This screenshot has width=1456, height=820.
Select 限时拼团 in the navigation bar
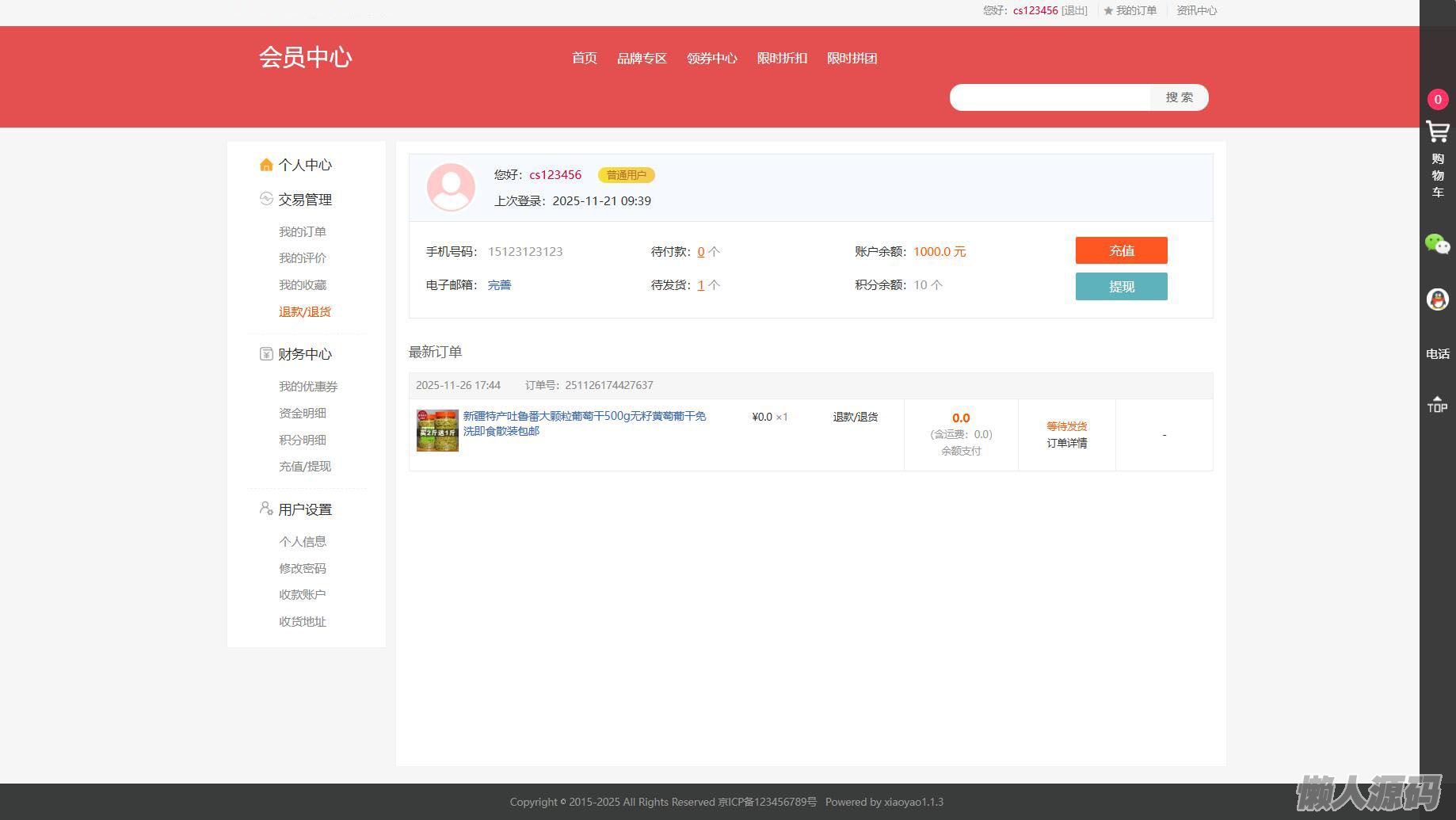tap(852, 59)
